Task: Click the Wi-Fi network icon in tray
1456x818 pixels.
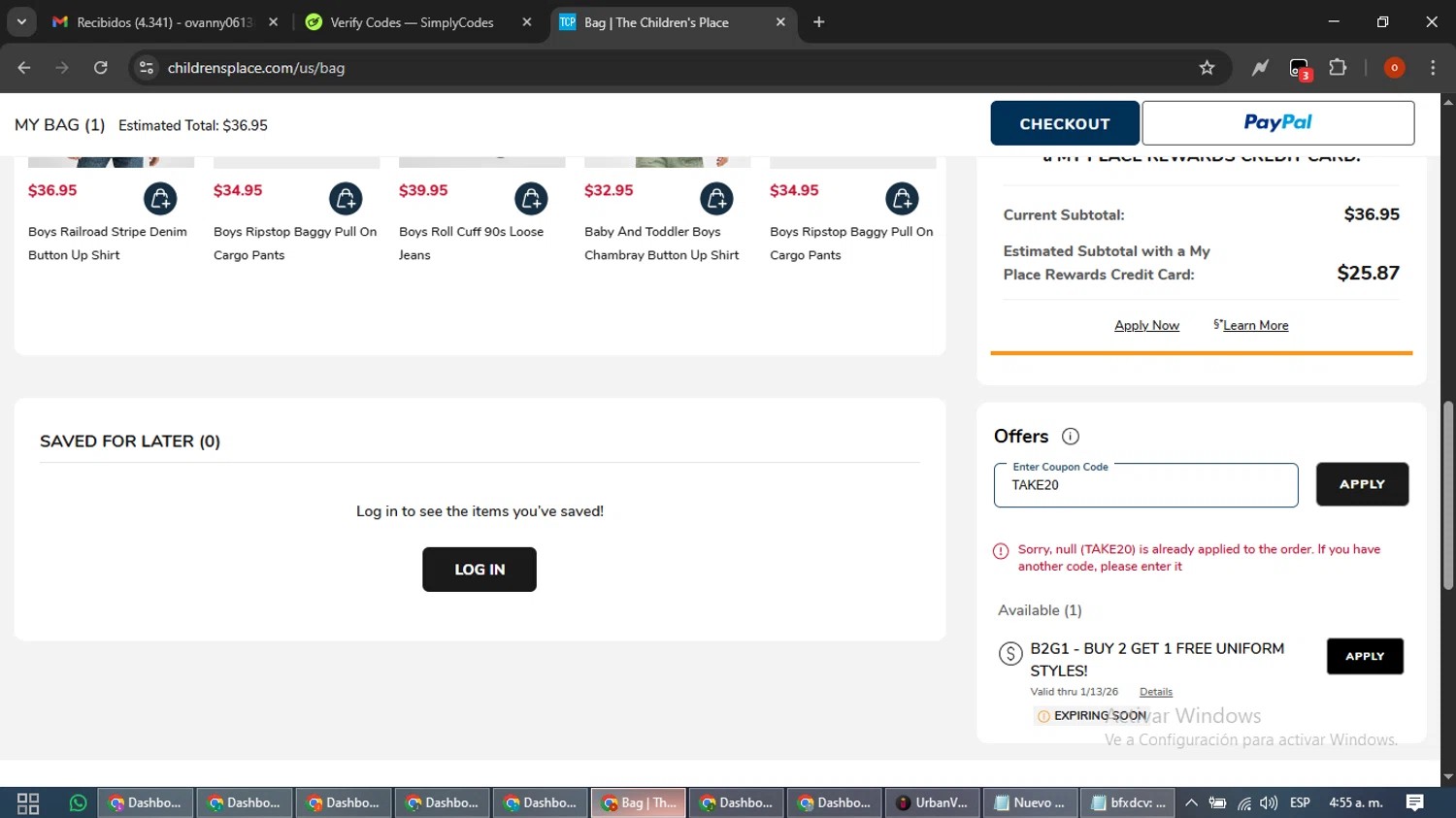Action: point(1243,803)
